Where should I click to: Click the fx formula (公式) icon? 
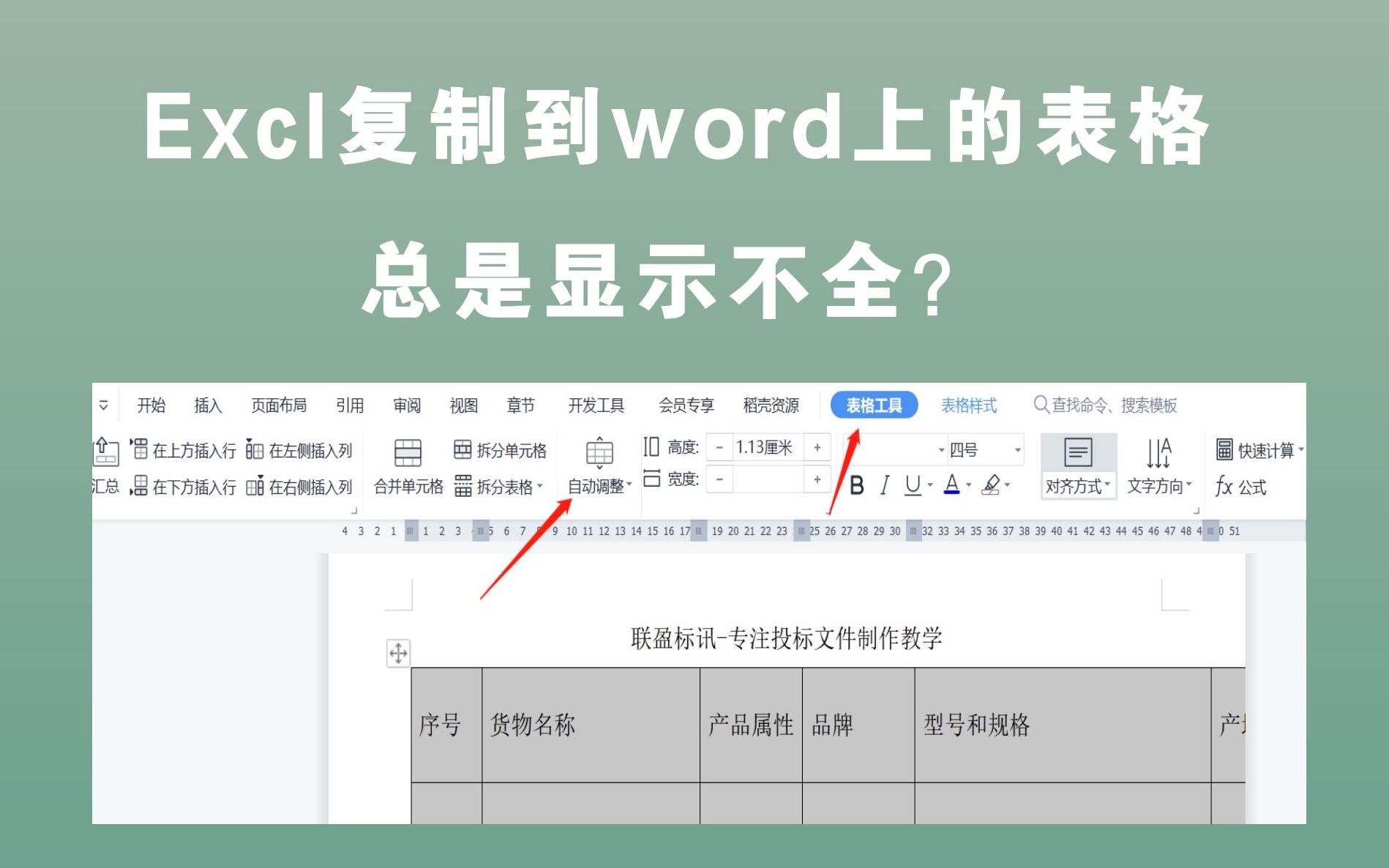pos(1224,486)
